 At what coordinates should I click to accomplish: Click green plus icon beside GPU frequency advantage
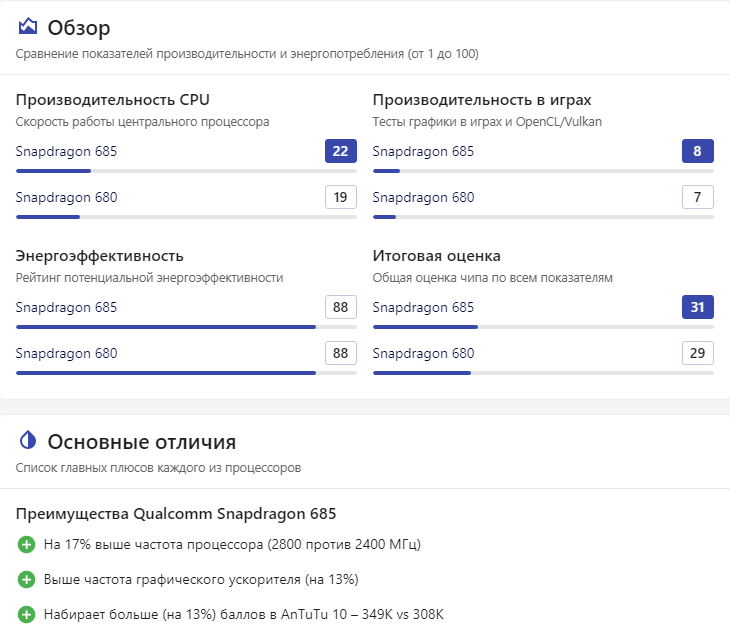pyautogui.click(x=27, y=579)
